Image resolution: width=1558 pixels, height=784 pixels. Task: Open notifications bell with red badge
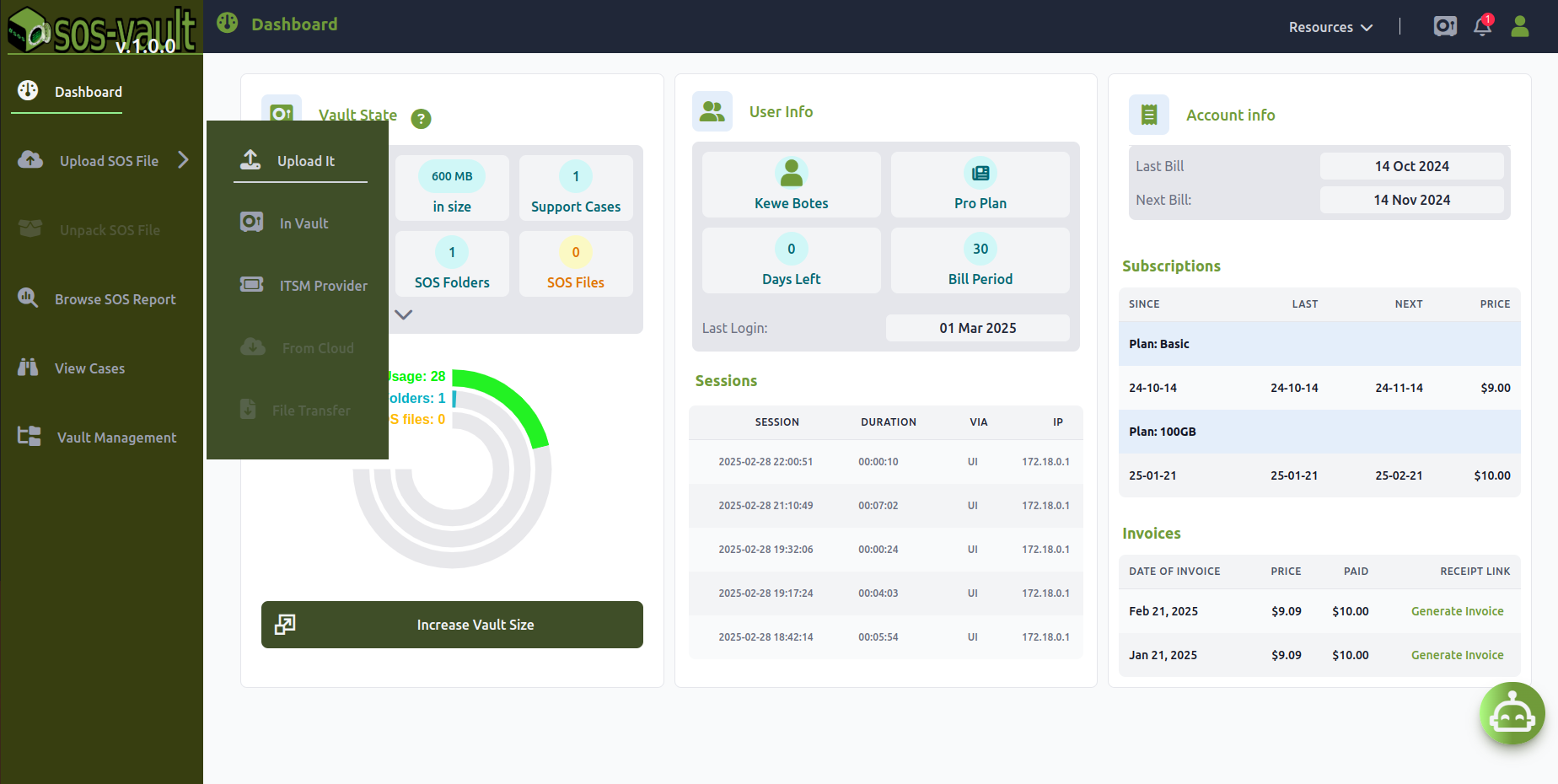pos(1483,26)
